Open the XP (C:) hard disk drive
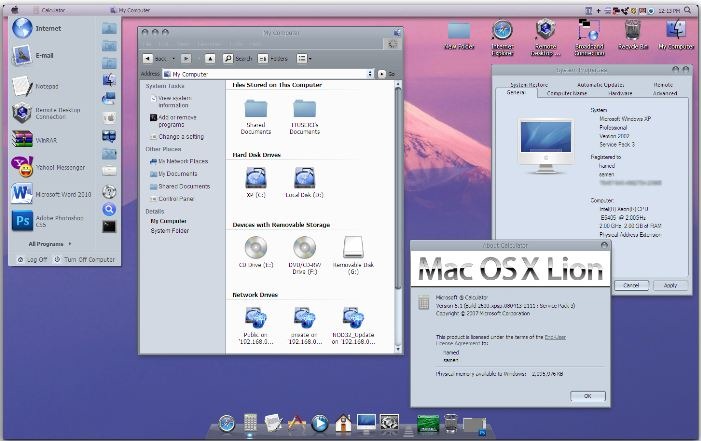701x441 pixels. coord(256,178)
